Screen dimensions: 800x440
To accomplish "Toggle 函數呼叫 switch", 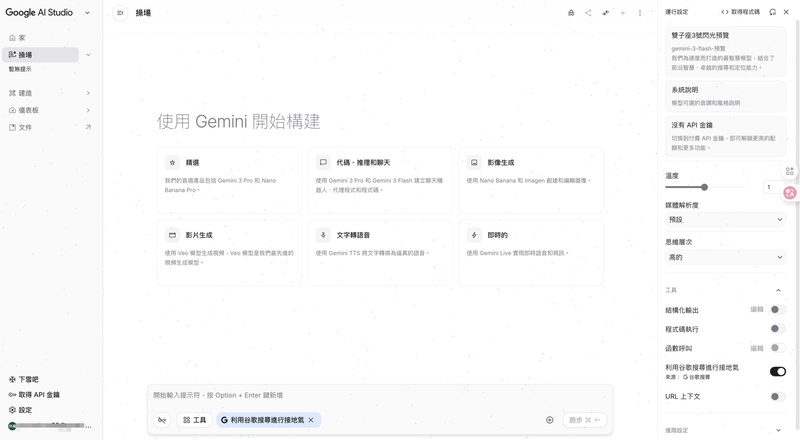I will pyautogui.click(x=778, y=348).
